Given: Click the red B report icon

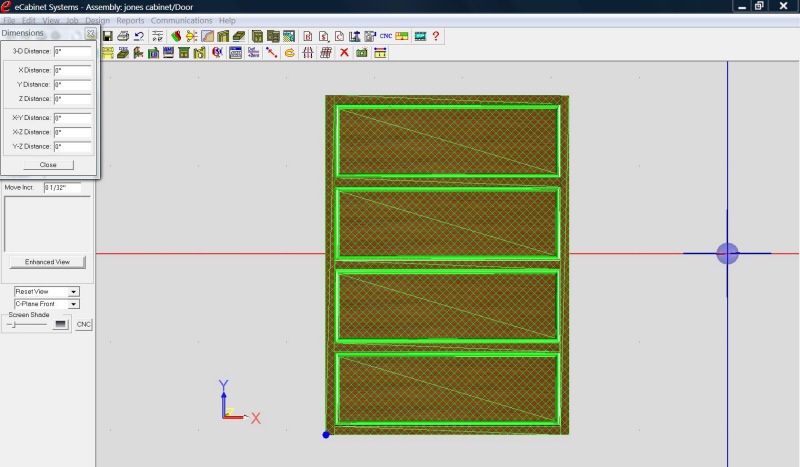Looking at the screenshot, I should click(x=308, y=36).
